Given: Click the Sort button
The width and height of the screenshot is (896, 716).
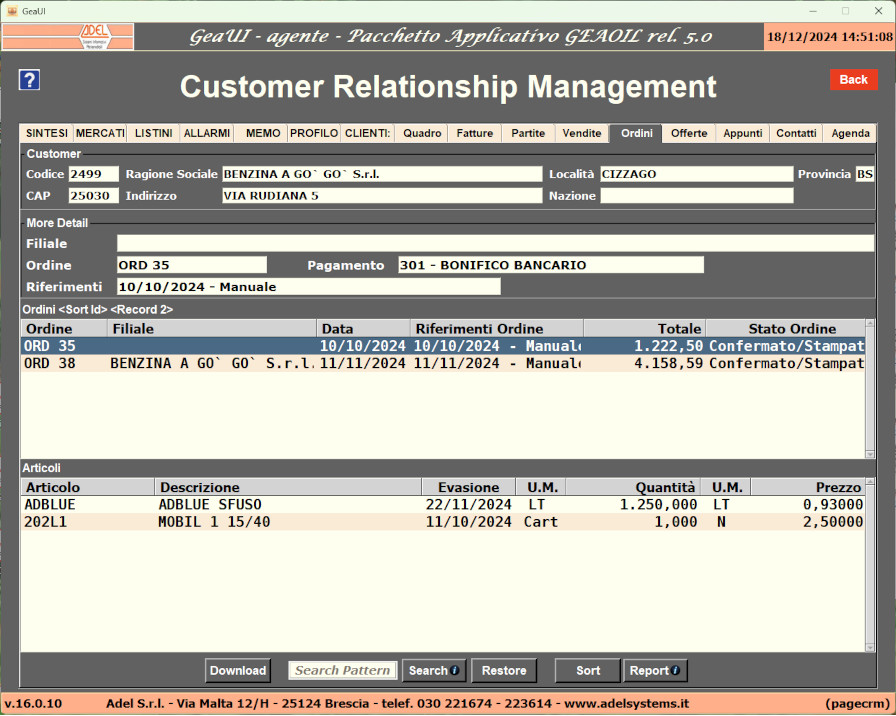Looking at the screenshot, I should tap(587, 671).
